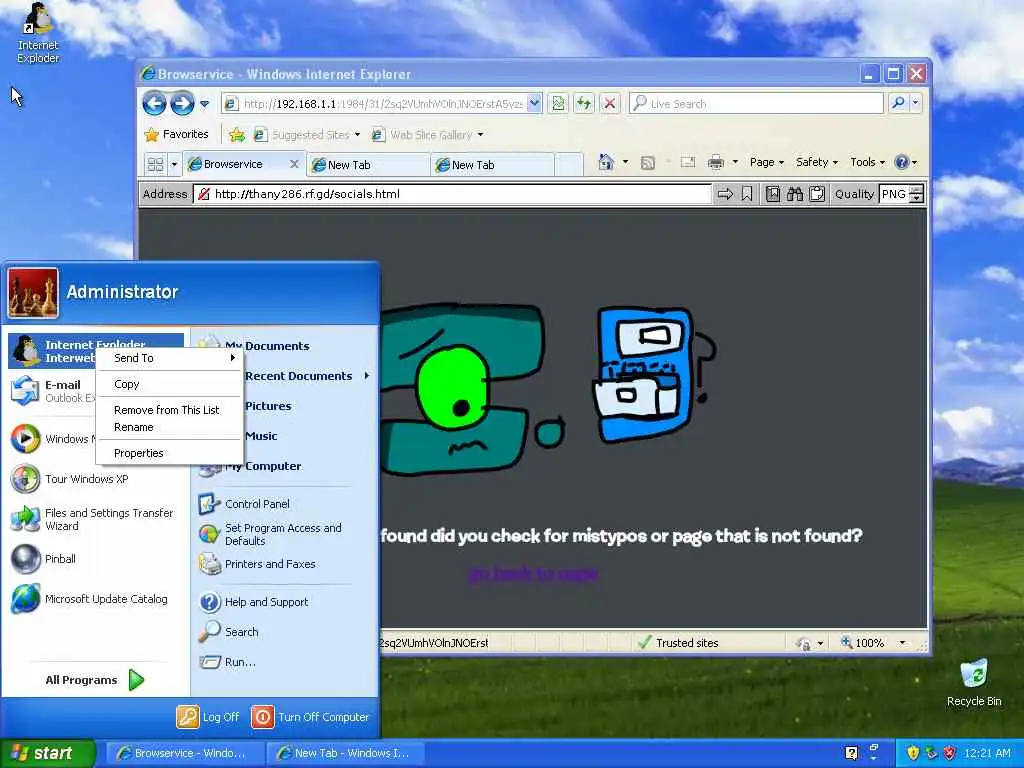This screenshot has width=1024, height=768.
Task: Click the bookmark icon in Browservice bar
Action: click(x=747, y=194)
